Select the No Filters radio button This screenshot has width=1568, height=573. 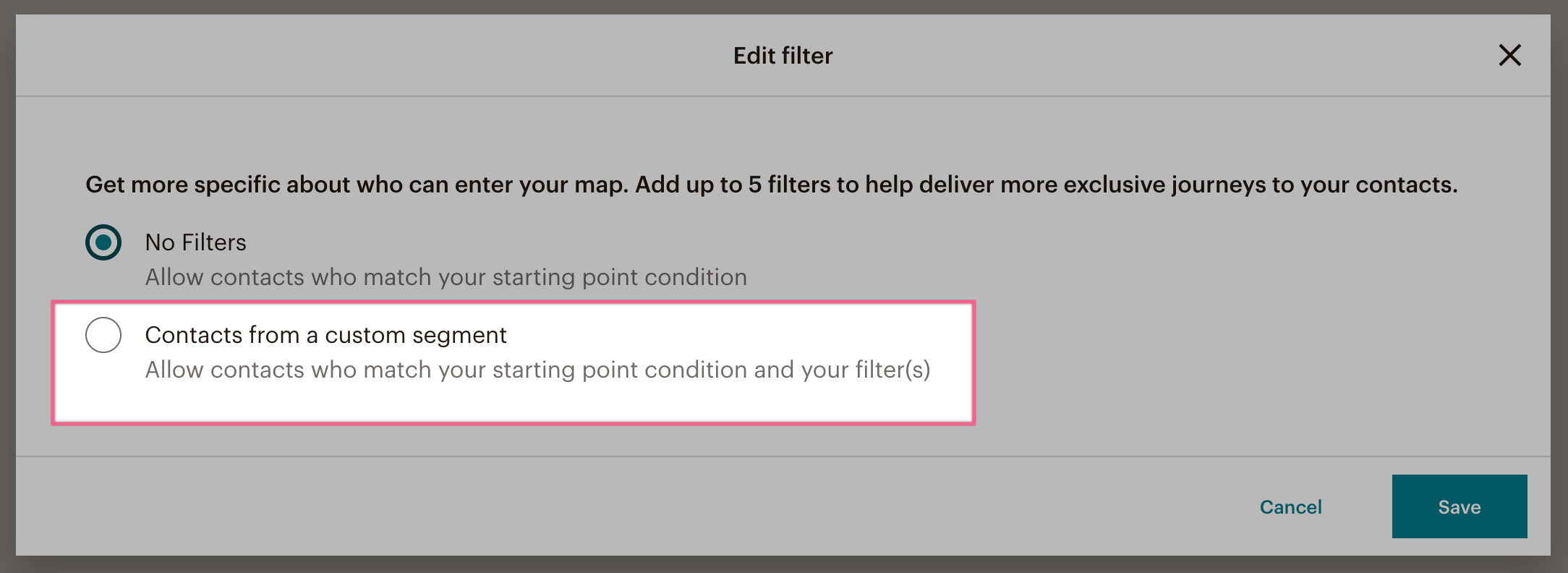[x=103, y=242]
